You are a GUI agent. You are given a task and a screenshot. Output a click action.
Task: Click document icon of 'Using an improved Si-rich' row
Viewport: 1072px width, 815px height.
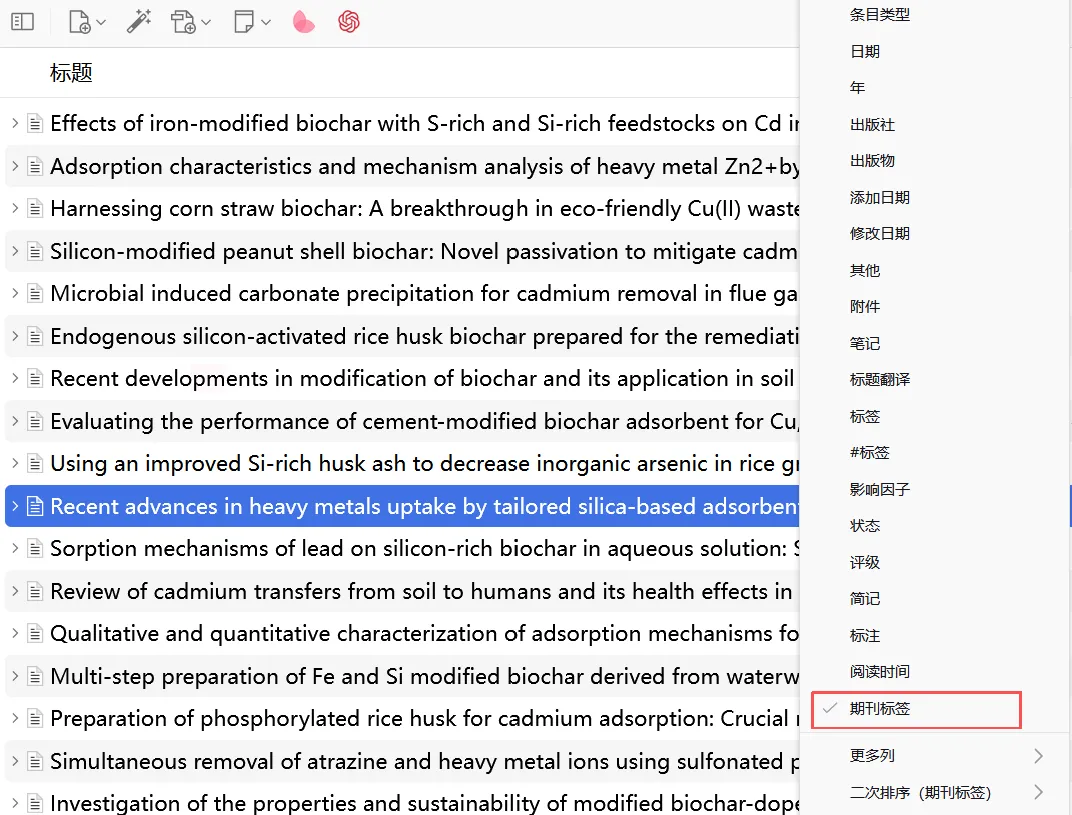click(x=35, y=464)
